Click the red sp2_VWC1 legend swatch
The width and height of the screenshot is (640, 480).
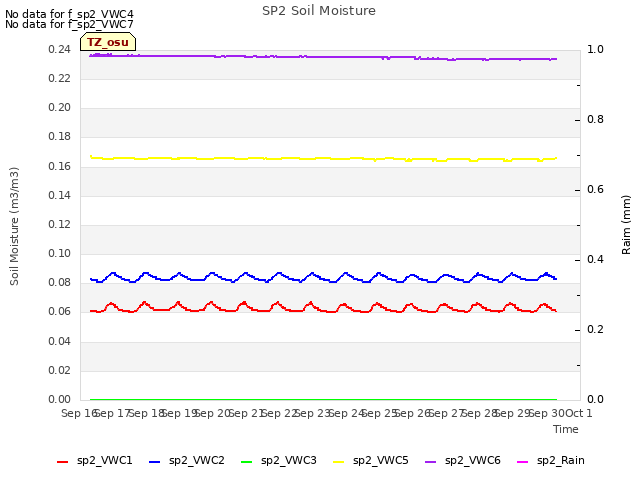point(62,462)
